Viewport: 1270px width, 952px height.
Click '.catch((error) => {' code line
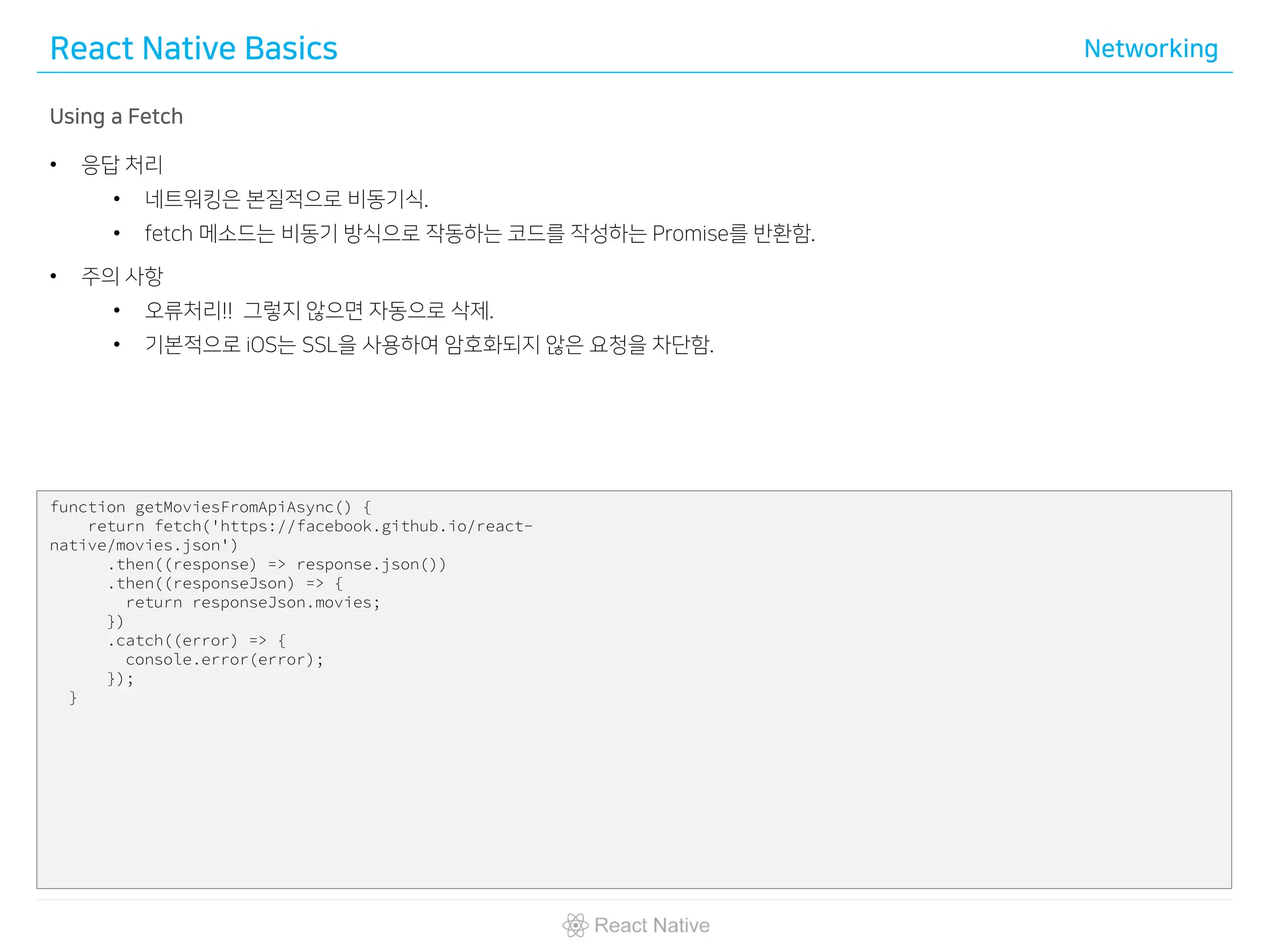point(197,641)
